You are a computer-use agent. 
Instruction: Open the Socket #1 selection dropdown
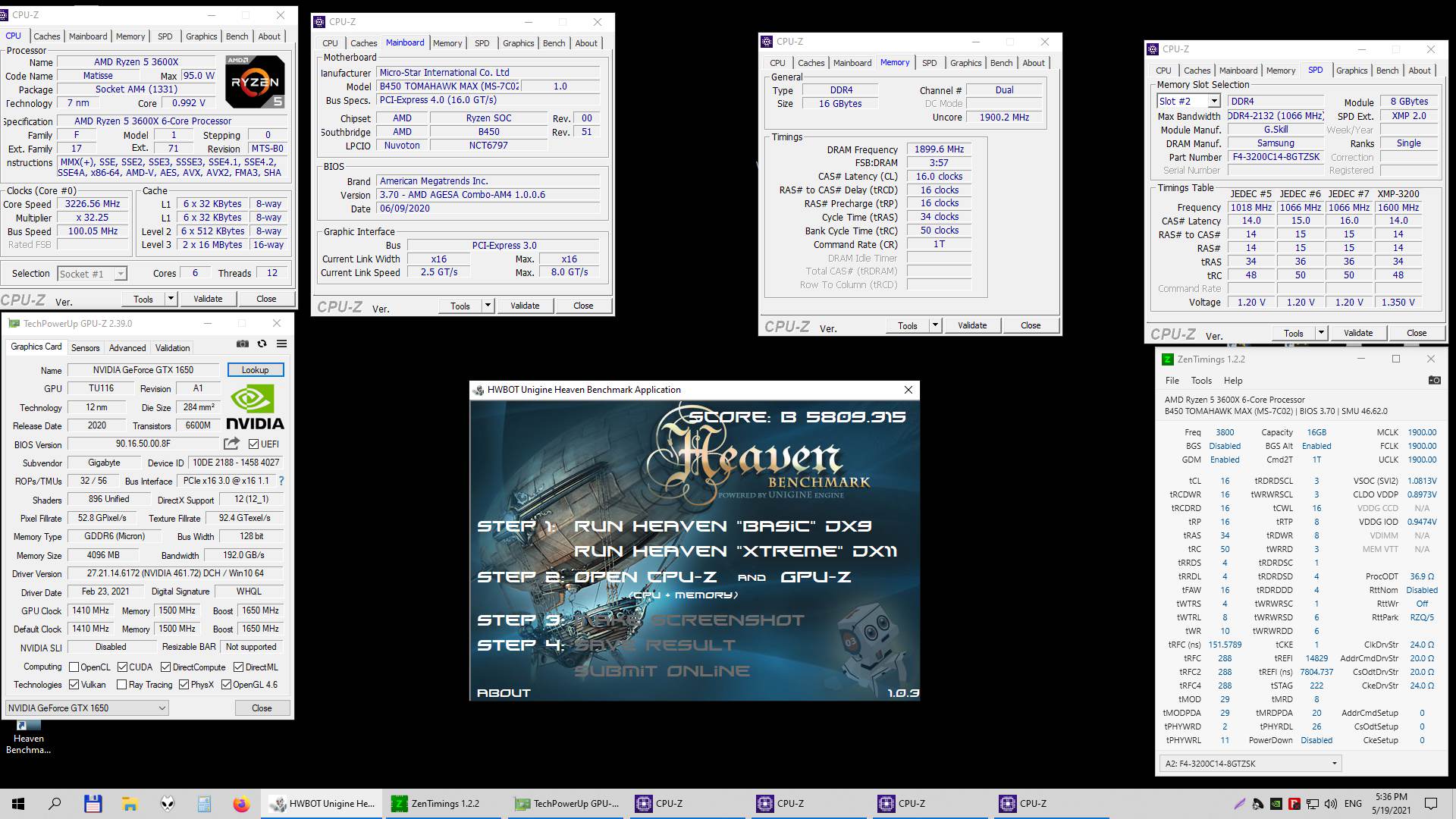92,274
